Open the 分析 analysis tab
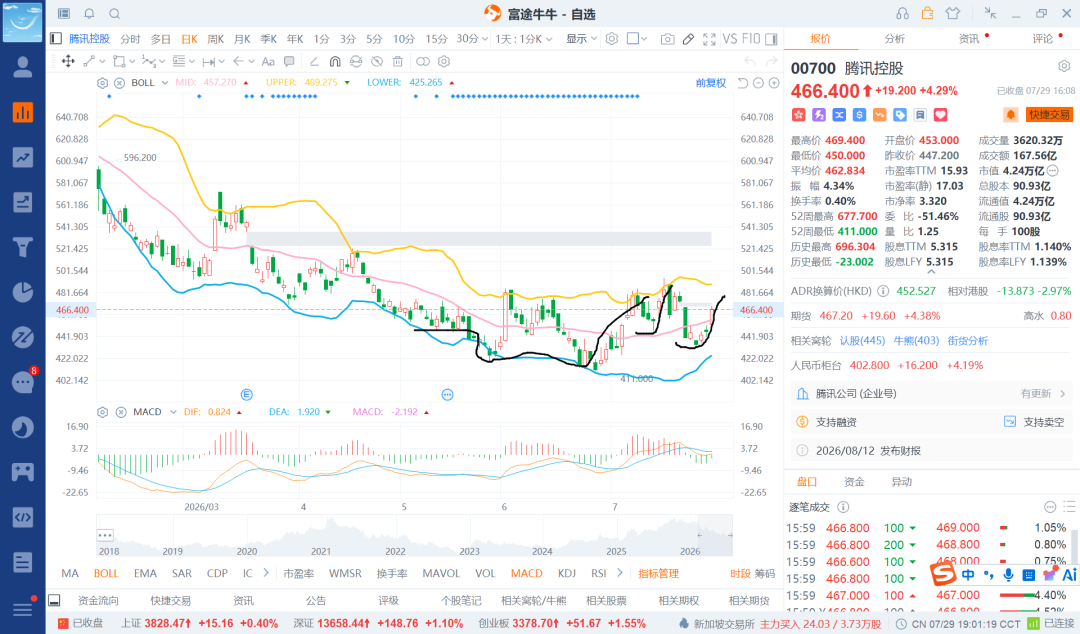This screenshot has width=1080, height=634. pos(895,39)
